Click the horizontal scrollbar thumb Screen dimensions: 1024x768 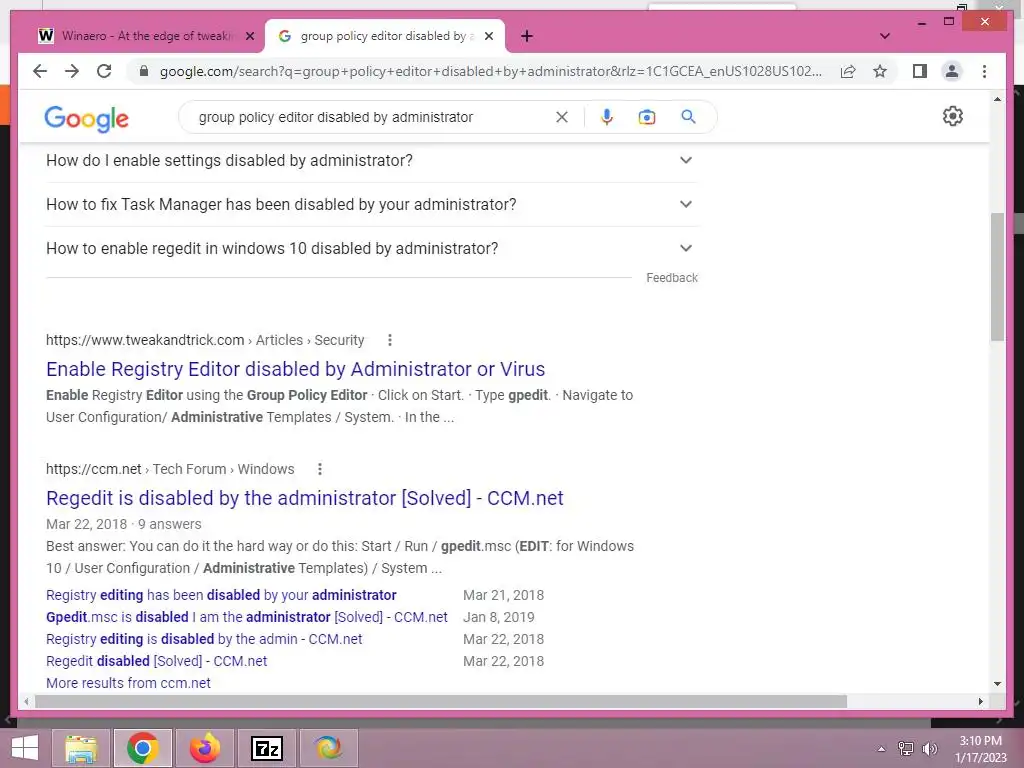(x=441, y=701)
